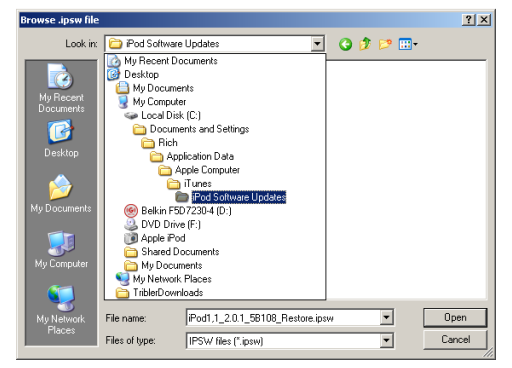Click the iTunes folder icon in list
This screenshot has height=368, width=512.
coord(173,184)
